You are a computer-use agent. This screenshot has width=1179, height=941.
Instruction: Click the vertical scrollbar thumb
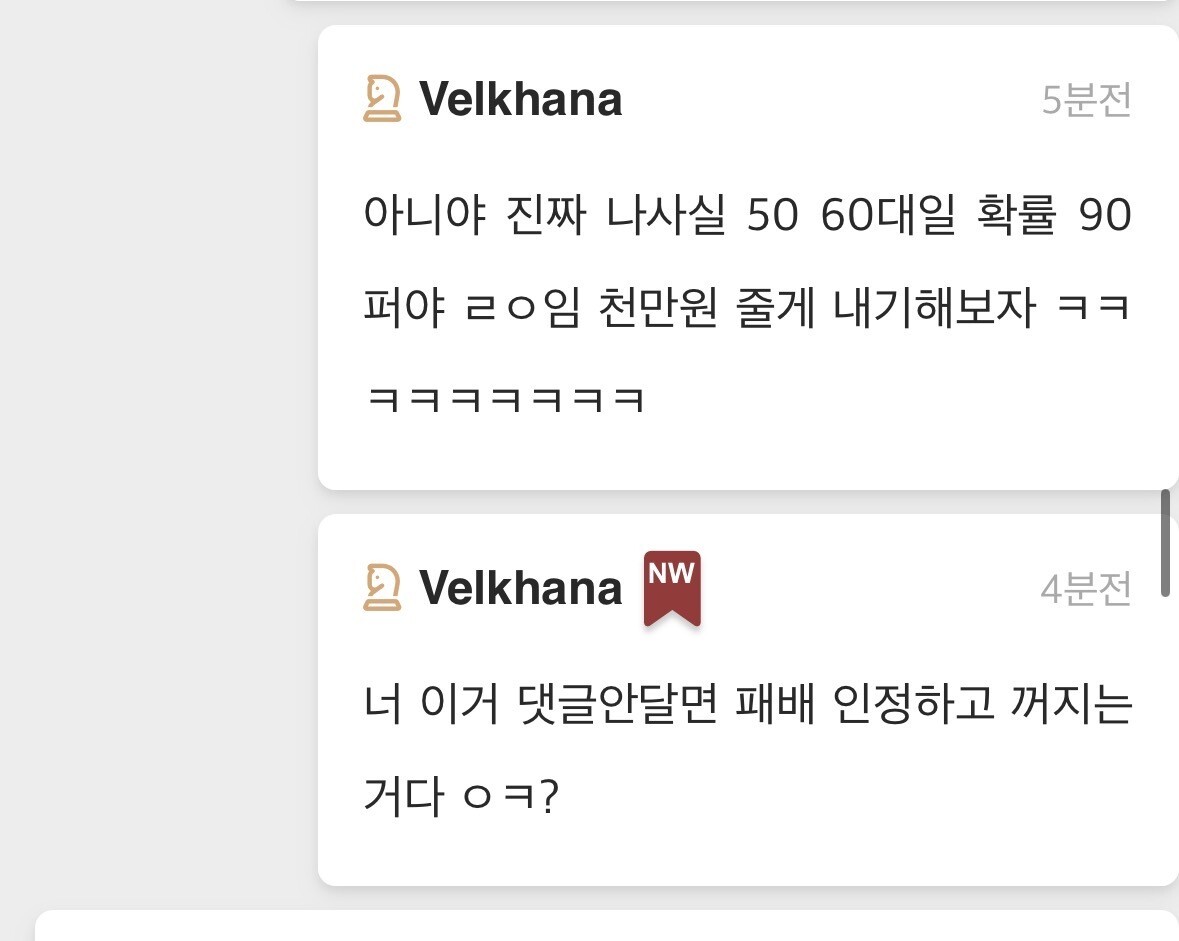click(1165, 542)
